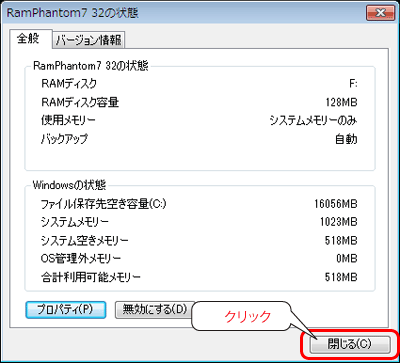Close the window using the red X button
This screenshot has width=400, height=363.
click(380, 13)
